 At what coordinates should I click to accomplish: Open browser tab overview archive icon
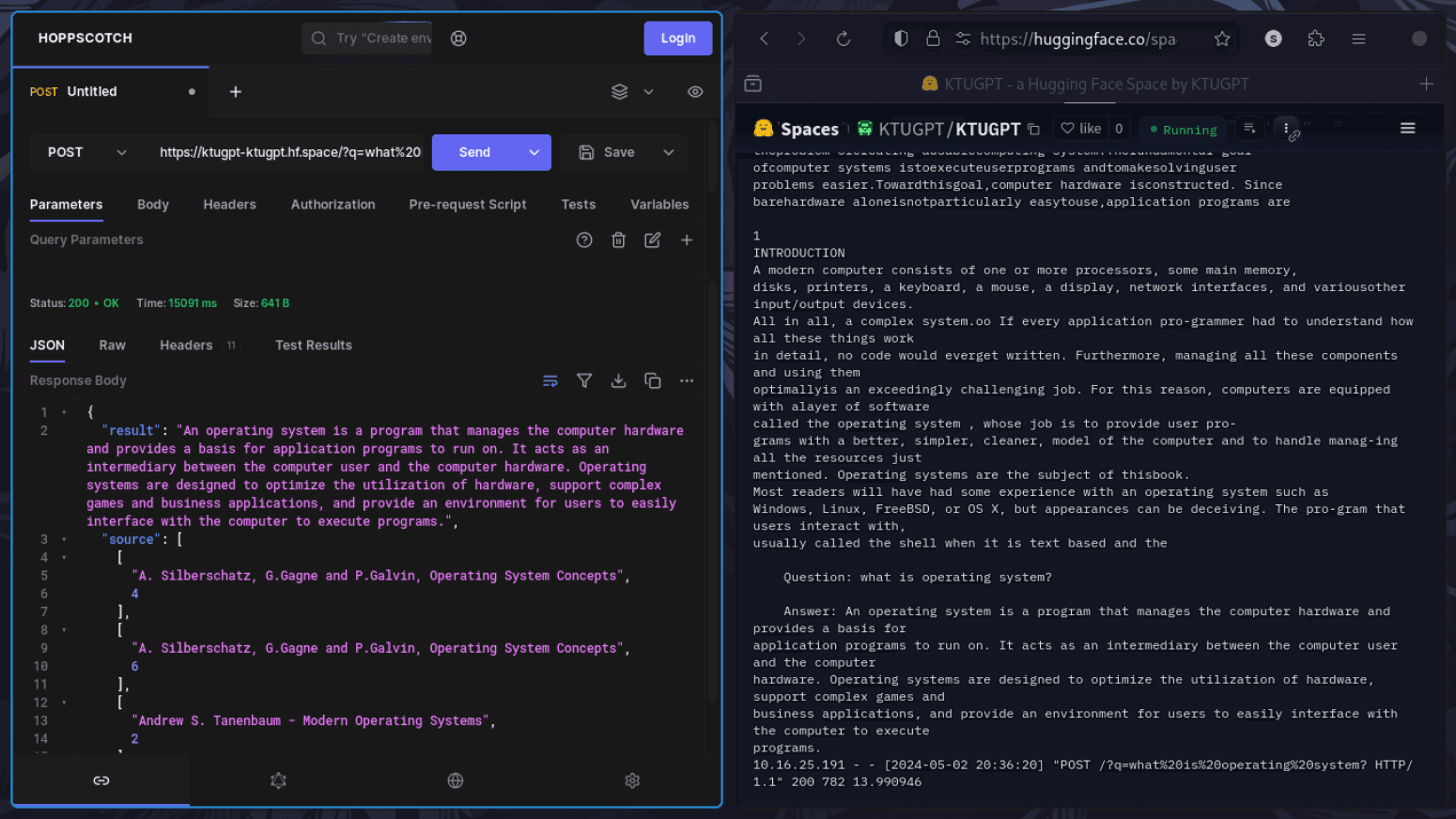[x=752, y=84]
